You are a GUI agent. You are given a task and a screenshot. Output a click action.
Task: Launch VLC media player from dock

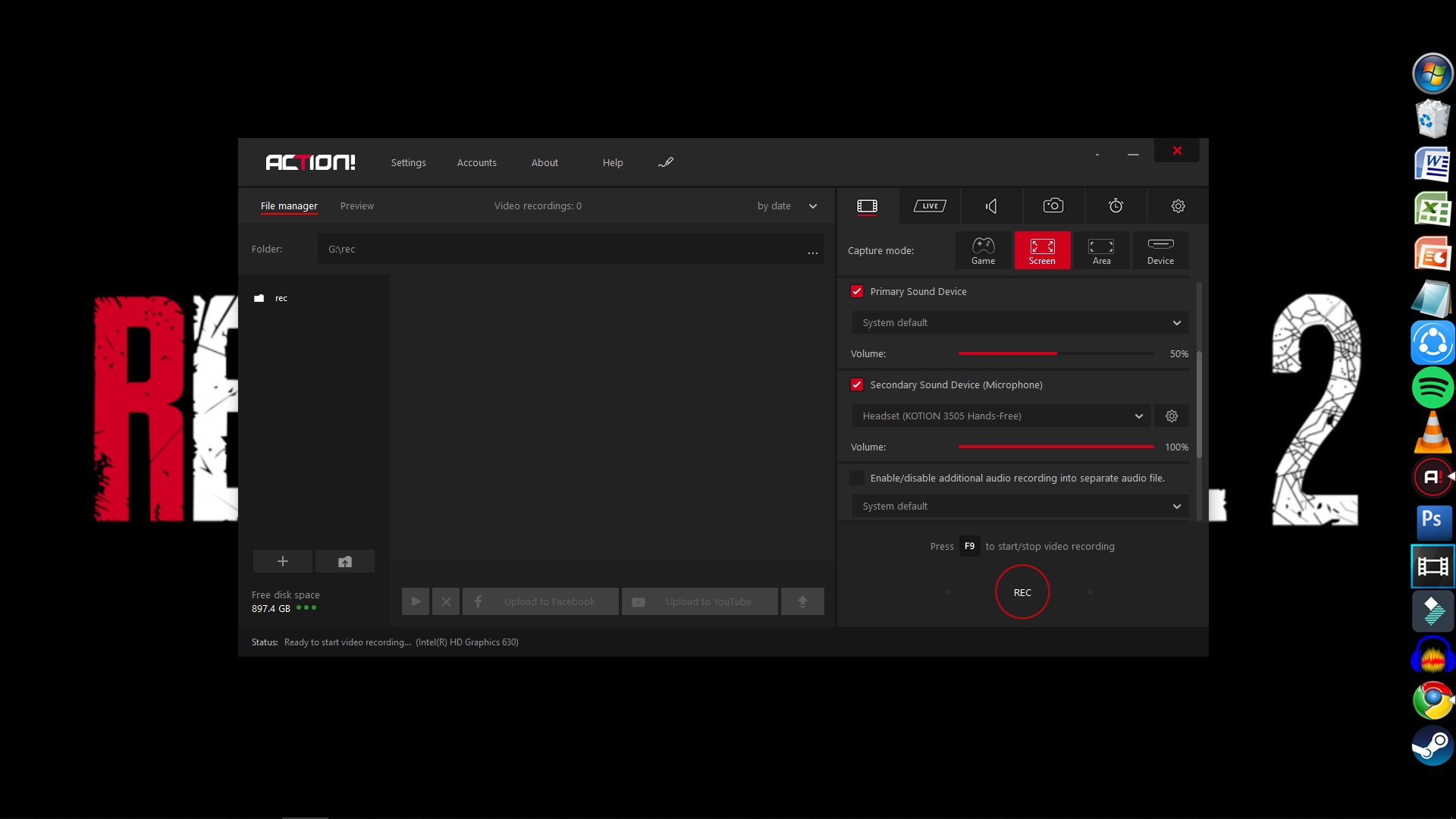(x=1432, y=432)
